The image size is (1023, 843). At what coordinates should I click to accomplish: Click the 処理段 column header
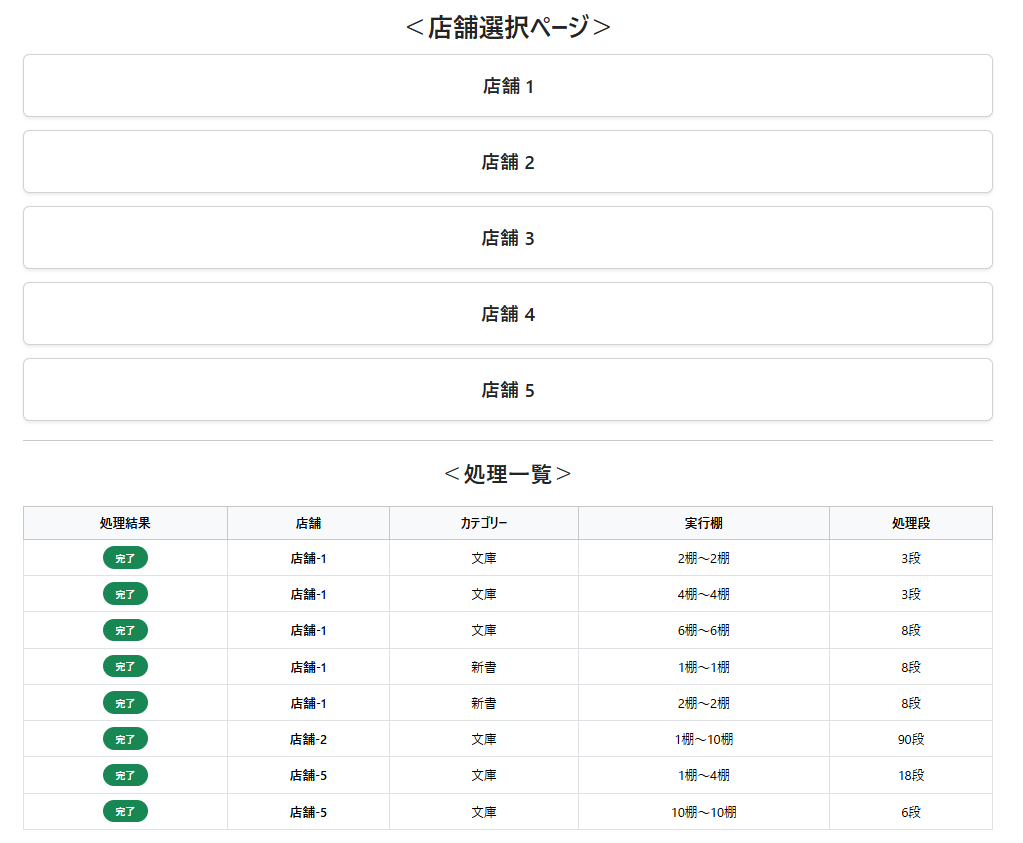910,523
